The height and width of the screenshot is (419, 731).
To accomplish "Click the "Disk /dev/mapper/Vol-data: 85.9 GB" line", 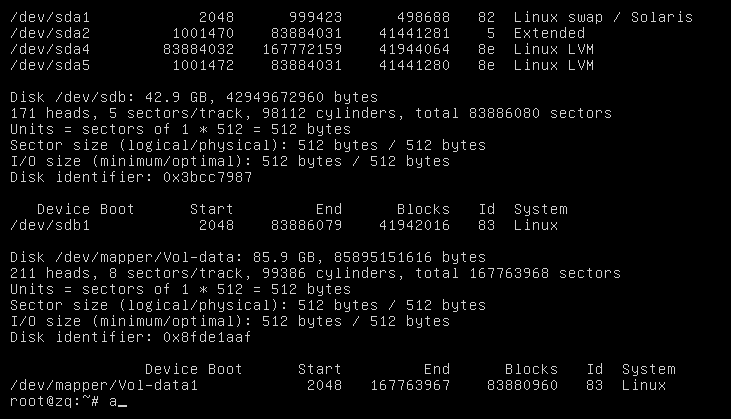I will point(248,257).
